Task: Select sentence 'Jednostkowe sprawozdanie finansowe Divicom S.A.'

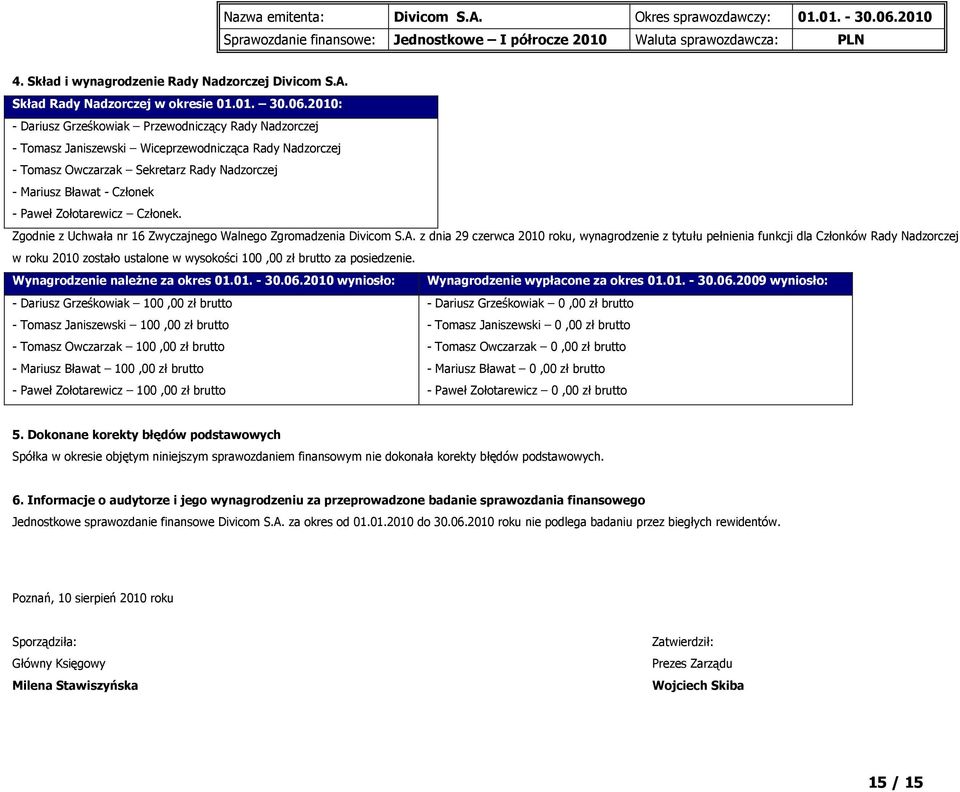Action: pyautogui.click(x=396, y=523)
